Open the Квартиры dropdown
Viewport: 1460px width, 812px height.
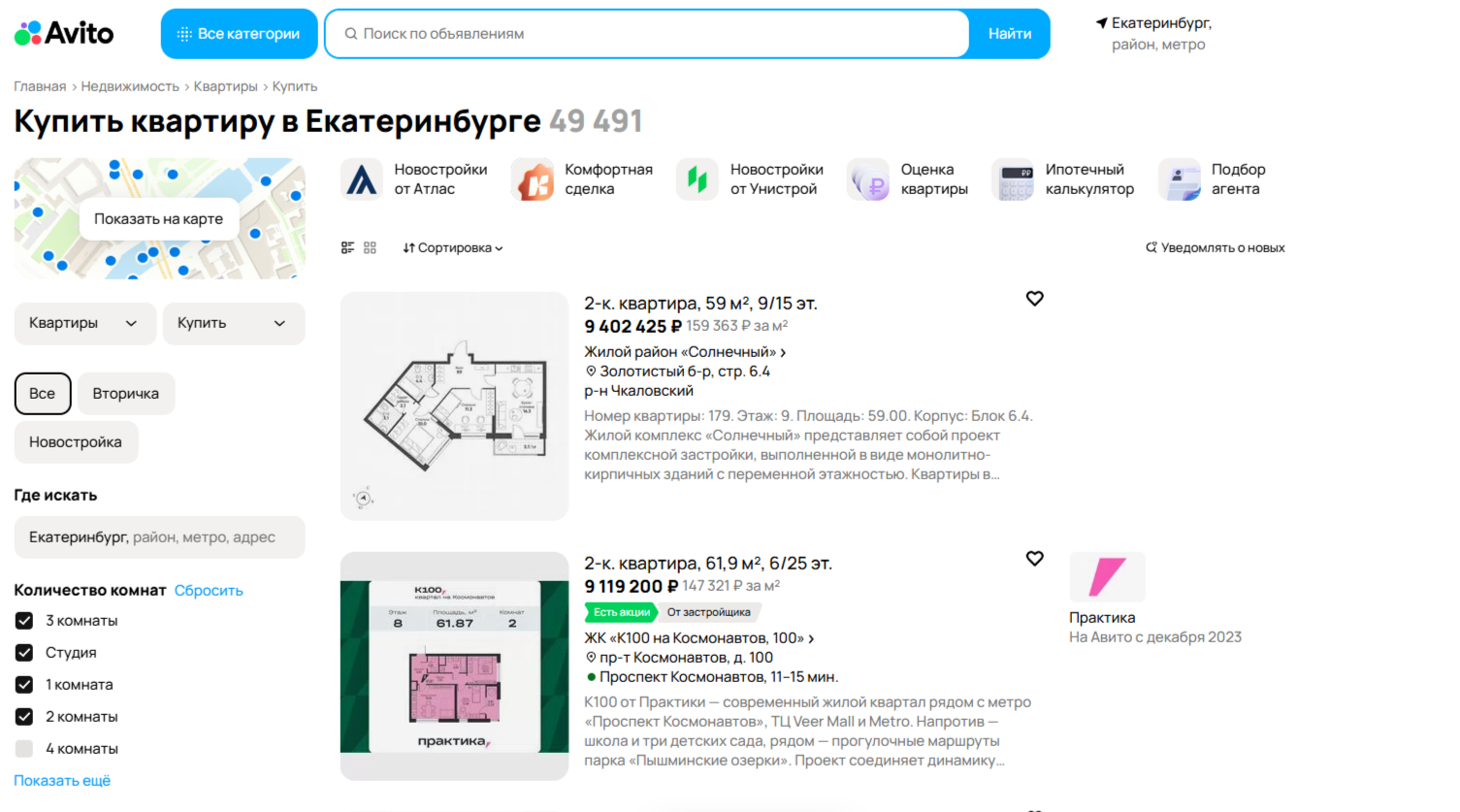pos(85,323)
